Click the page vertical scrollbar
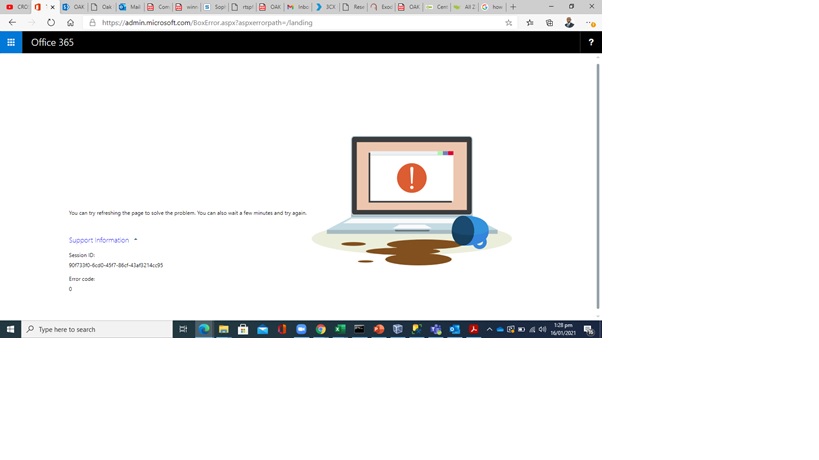819x460 pixels. 598,185
